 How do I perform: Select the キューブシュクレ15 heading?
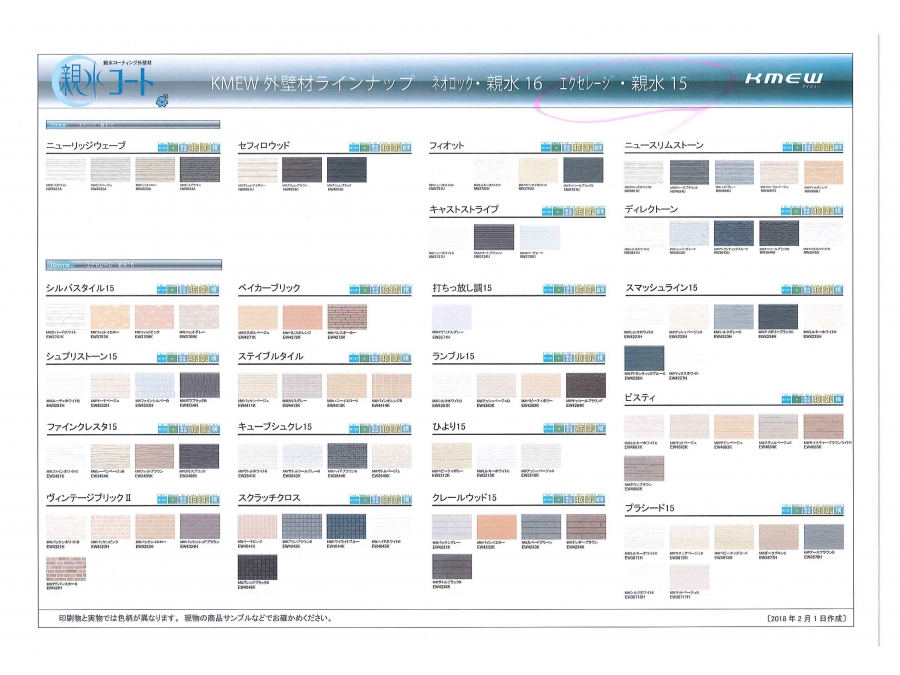(275, 426)
